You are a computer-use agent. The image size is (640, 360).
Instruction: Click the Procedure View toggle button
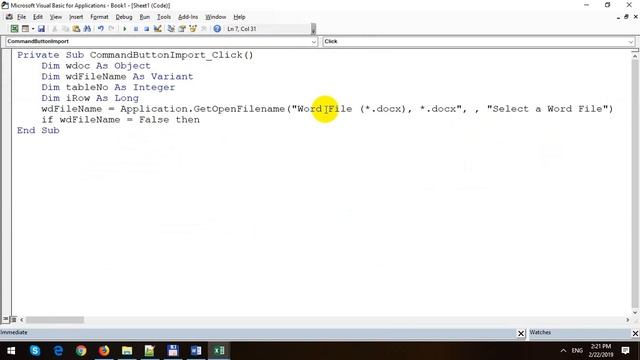coord(6,320)
